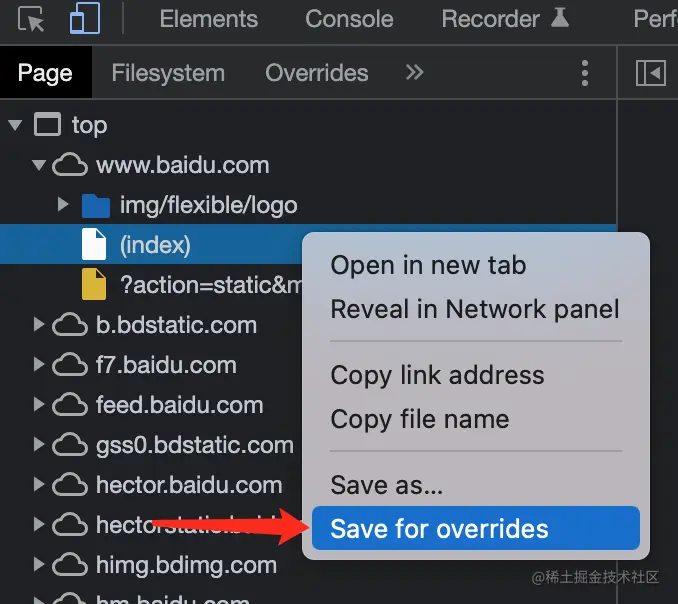Select the himg.bdimg.com tree item

coord(186,565)
